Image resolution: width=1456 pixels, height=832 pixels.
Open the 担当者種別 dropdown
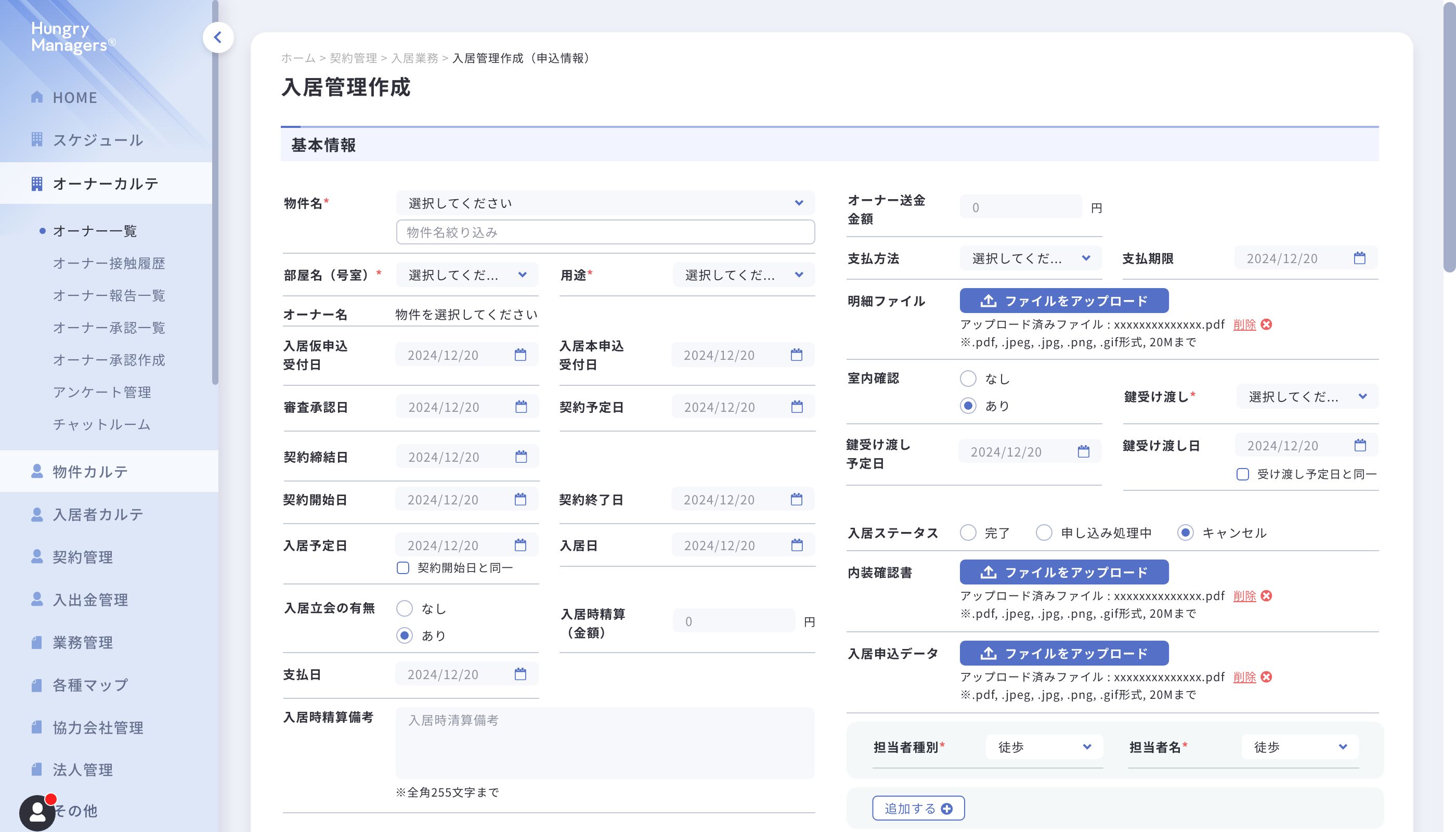1044,747
